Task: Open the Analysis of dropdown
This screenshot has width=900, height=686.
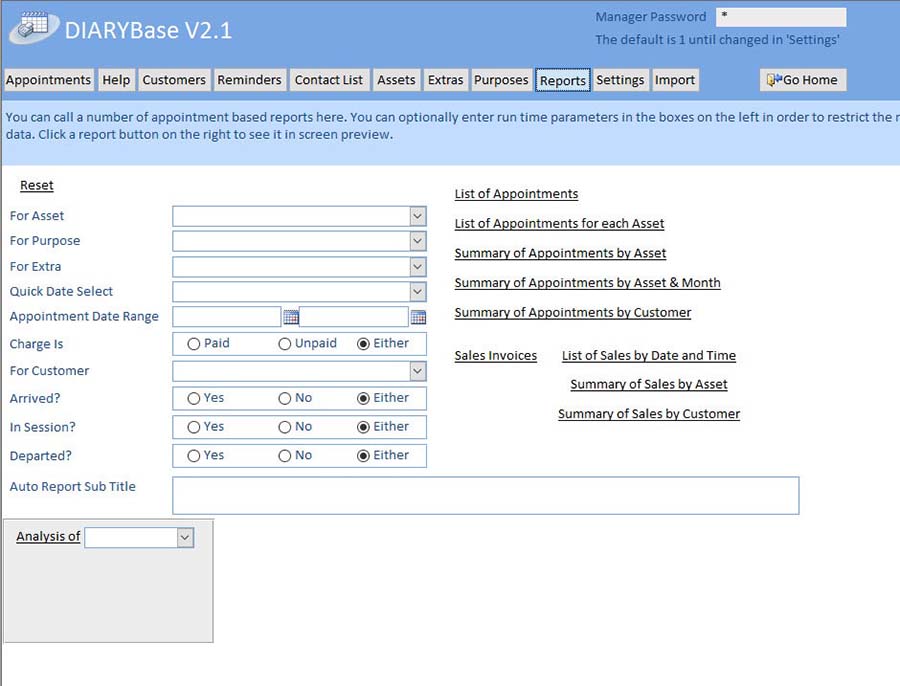Action: coord(185,538)
